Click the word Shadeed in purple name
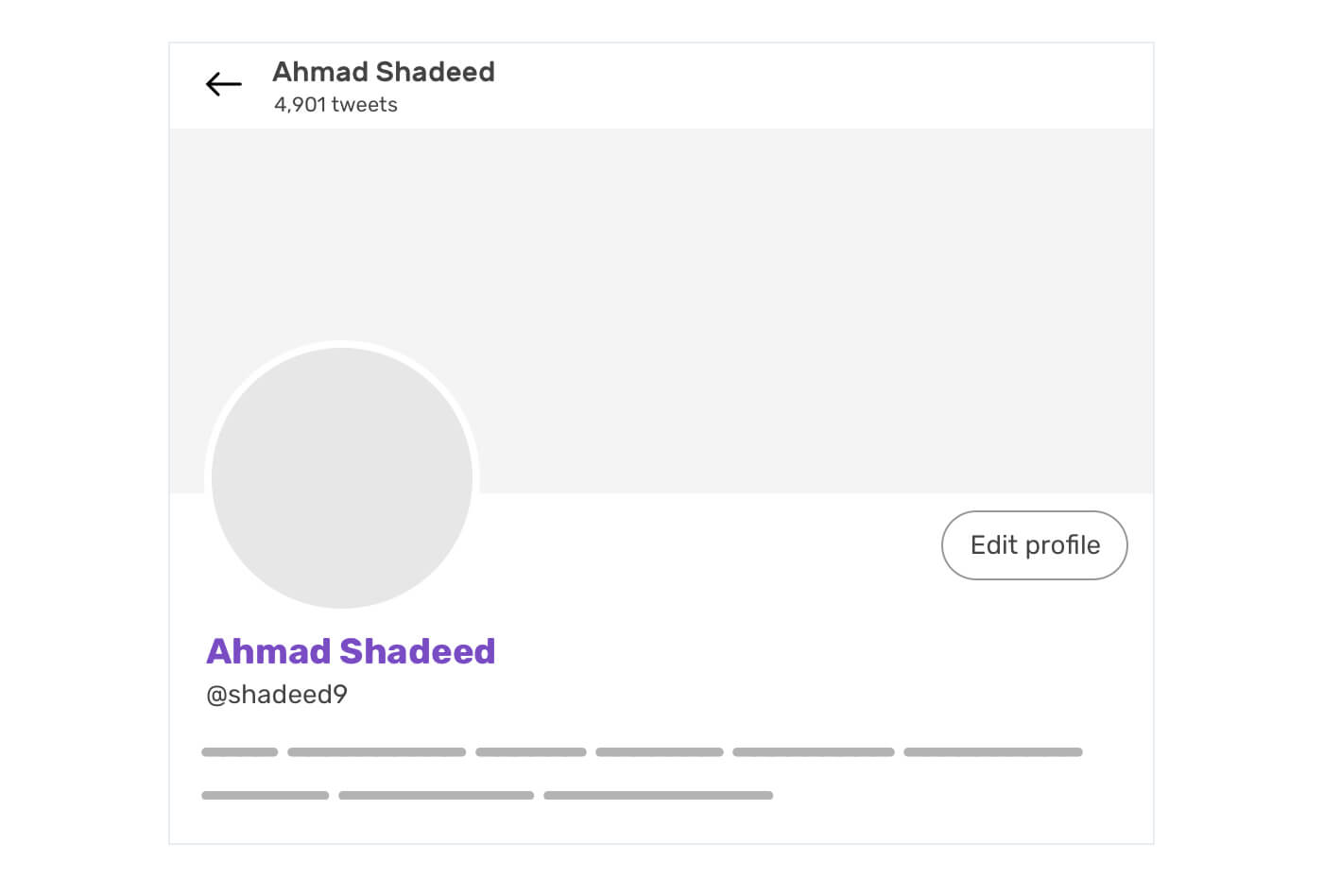This screenshot has height=896, width=1323. 417,651
